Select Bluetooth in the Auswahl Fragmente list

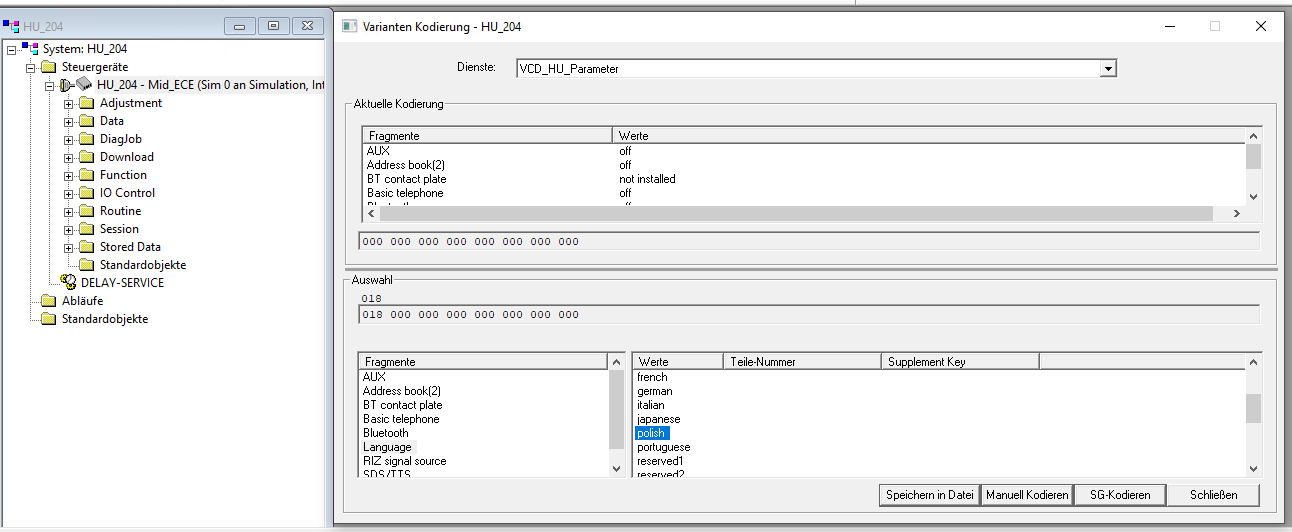pyautogui.click(x=387, y=433)
